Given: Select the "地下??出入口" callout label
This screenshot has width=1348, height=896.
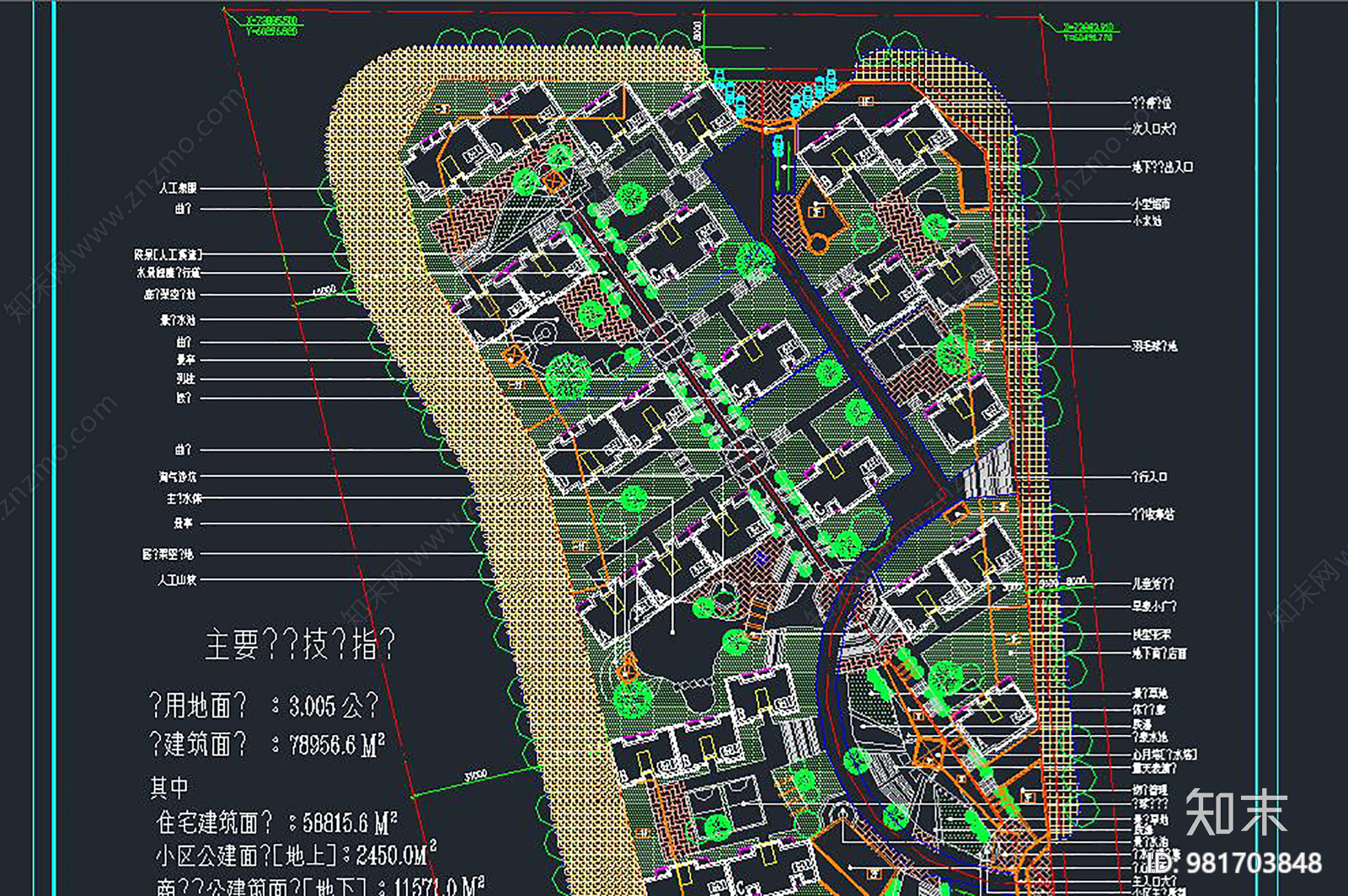Looking at the screenshot, I should 1162,168.
